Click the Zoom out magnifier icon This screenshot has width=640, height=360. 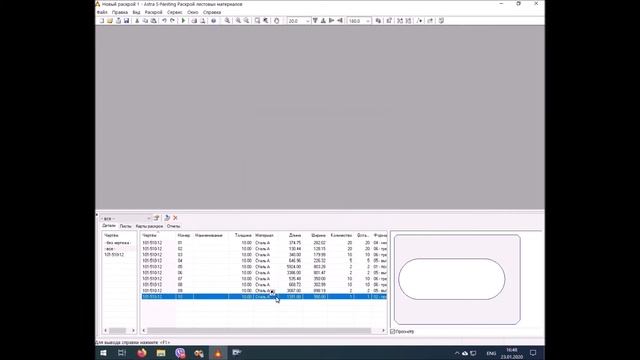coord(247,20)
